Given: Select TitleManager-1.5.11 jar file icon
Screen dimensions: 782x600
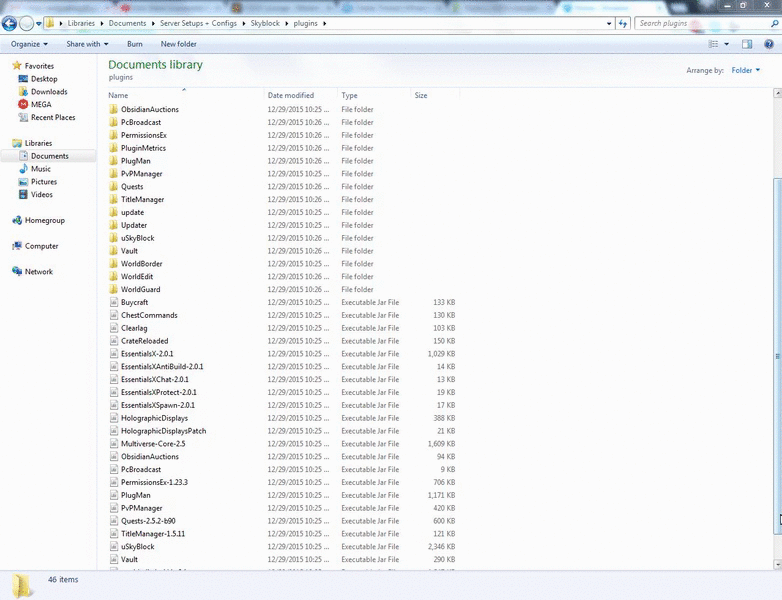Looking at the screenshot, I should [114, 534].
